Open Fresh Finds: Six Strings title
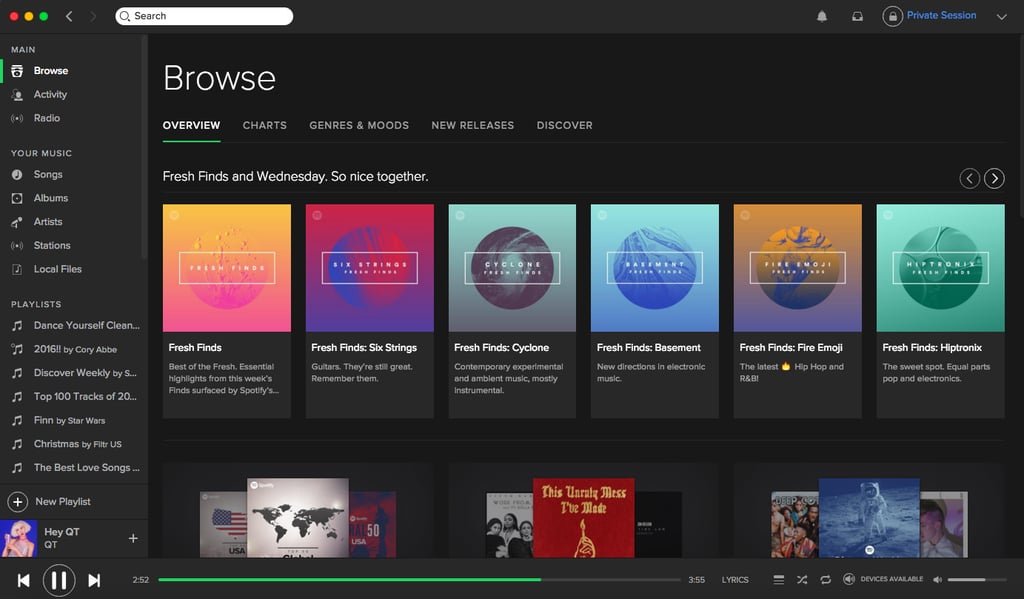The image size is (1024, 599). [x=364, y=348]
